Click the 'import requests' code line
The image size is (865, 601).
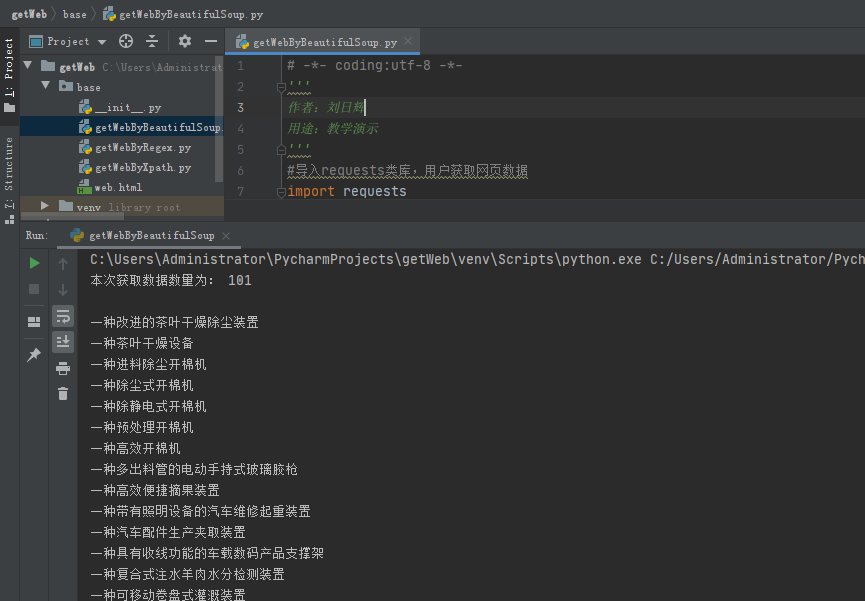pyautogui.click(x=346, y=192)
